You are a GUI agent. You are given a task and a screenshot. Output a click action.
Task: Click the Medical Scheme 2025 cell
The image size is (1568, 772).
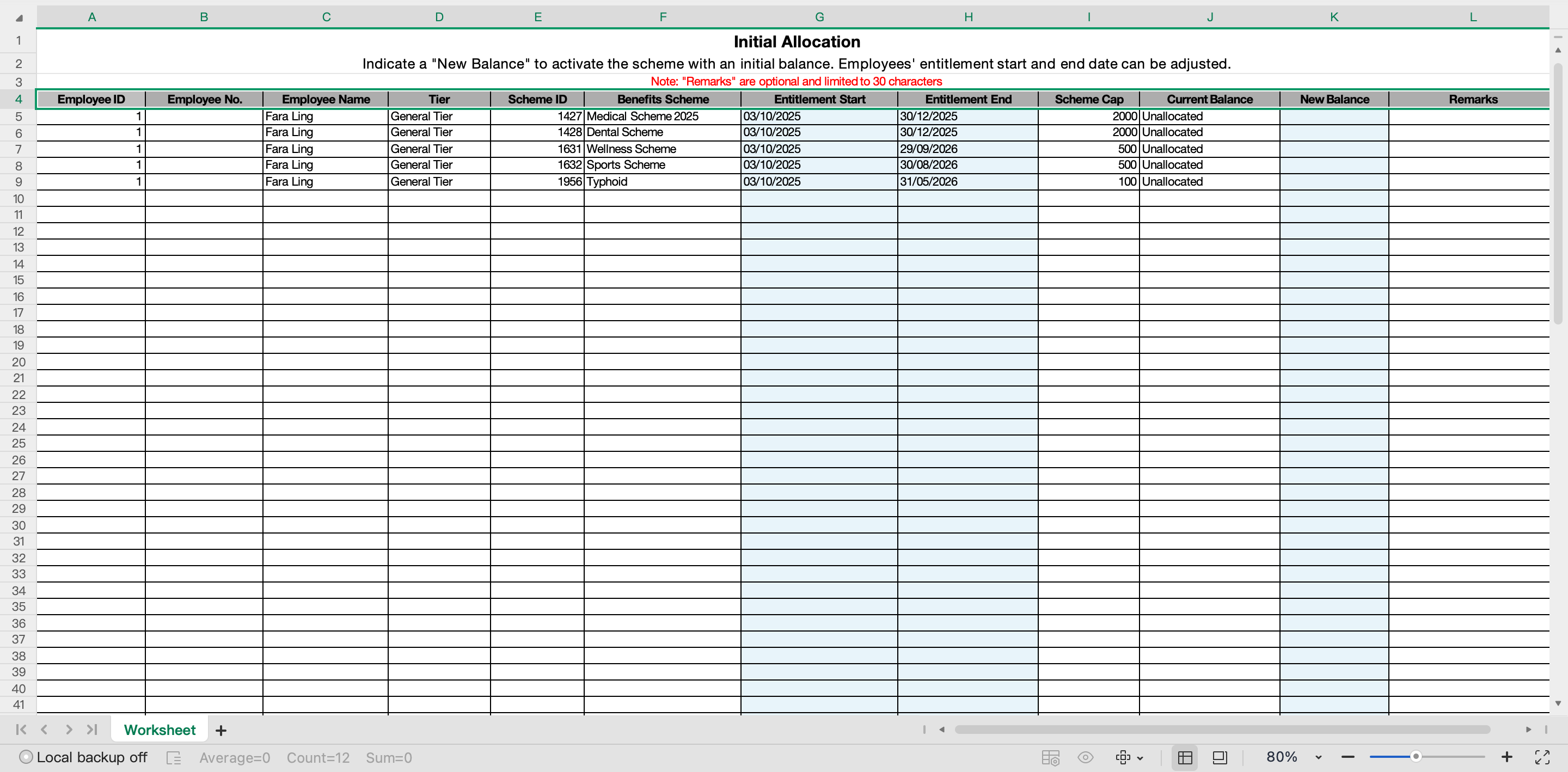(661, 117)
